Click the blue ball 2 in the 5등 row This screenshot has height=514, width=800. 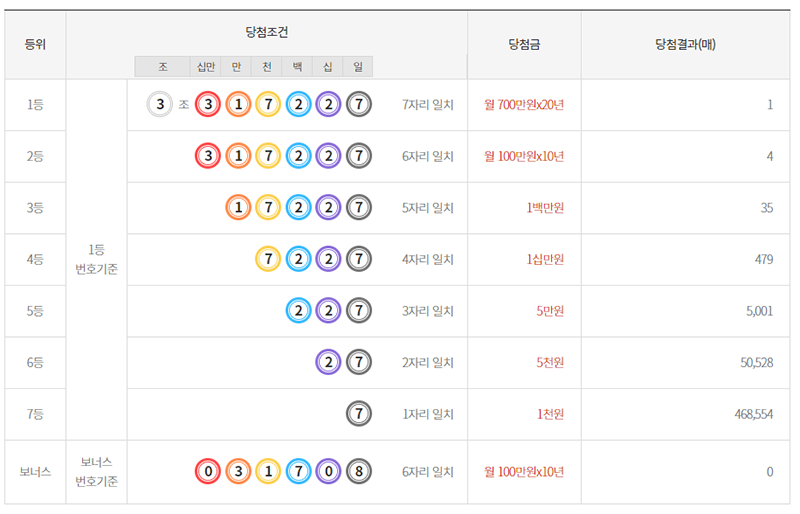298,311
